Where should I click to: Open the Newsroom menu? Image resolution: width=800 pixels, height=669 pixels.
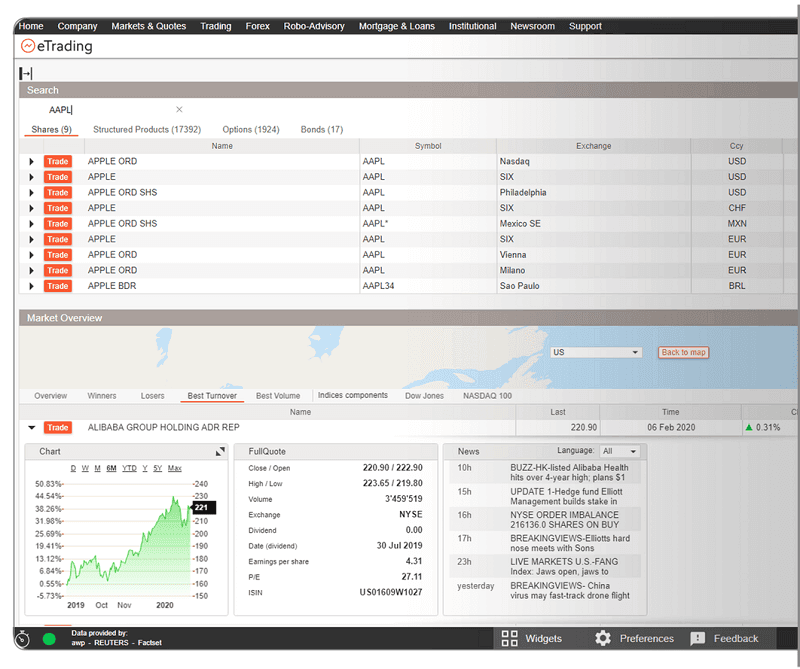532,26
